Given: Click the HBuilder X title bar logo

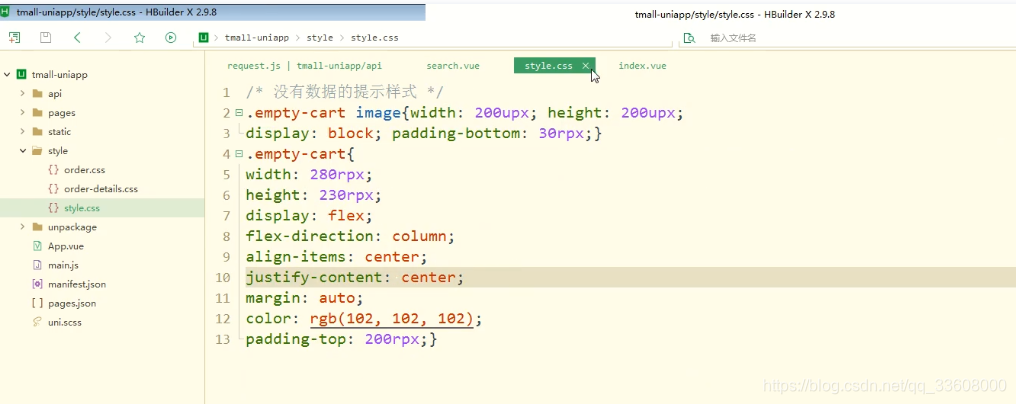Looking at the screenshot, I should [x=5, y=12].
